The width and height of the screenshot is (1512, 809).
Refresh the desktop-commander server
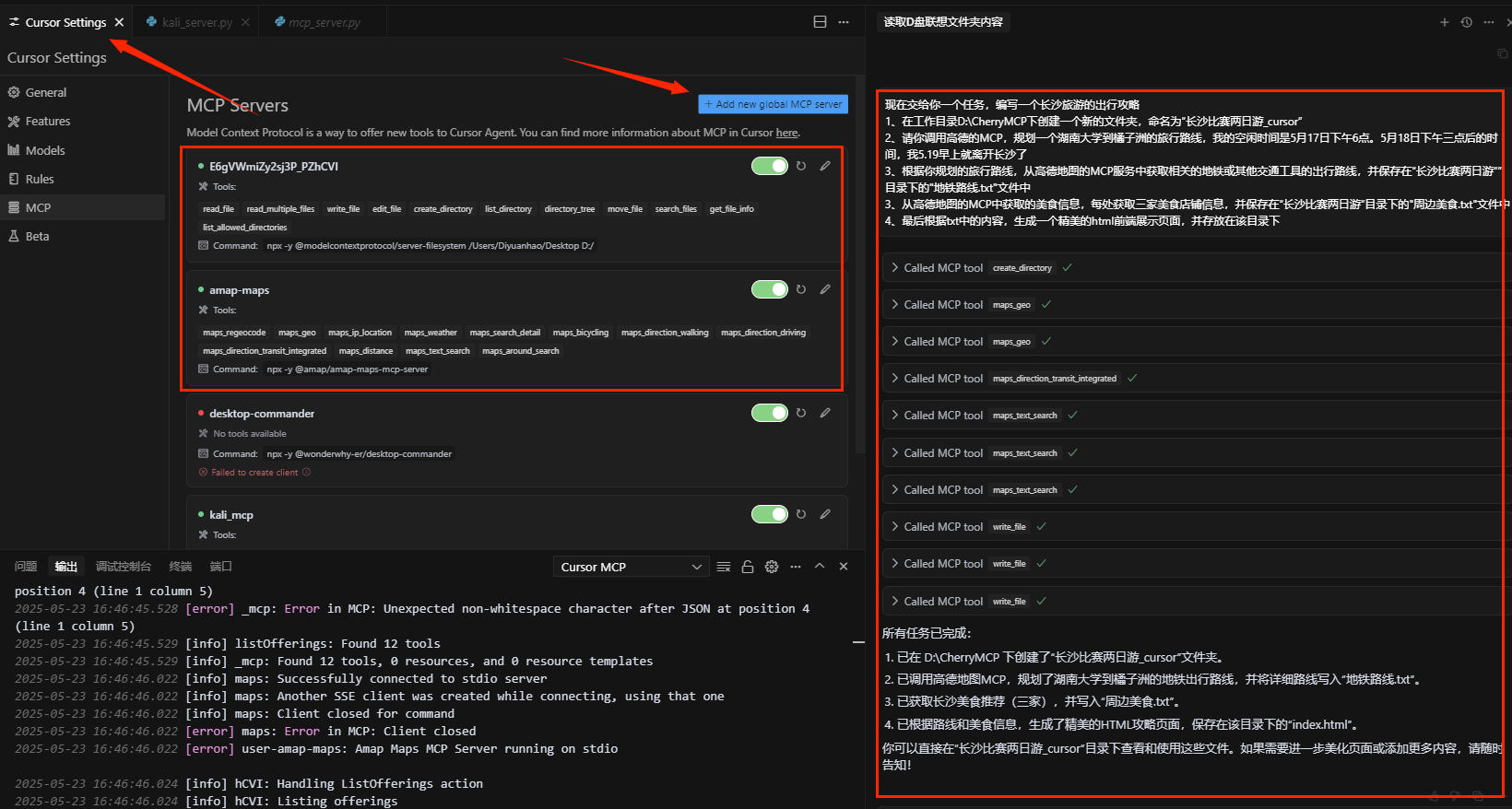click(801, 413)
